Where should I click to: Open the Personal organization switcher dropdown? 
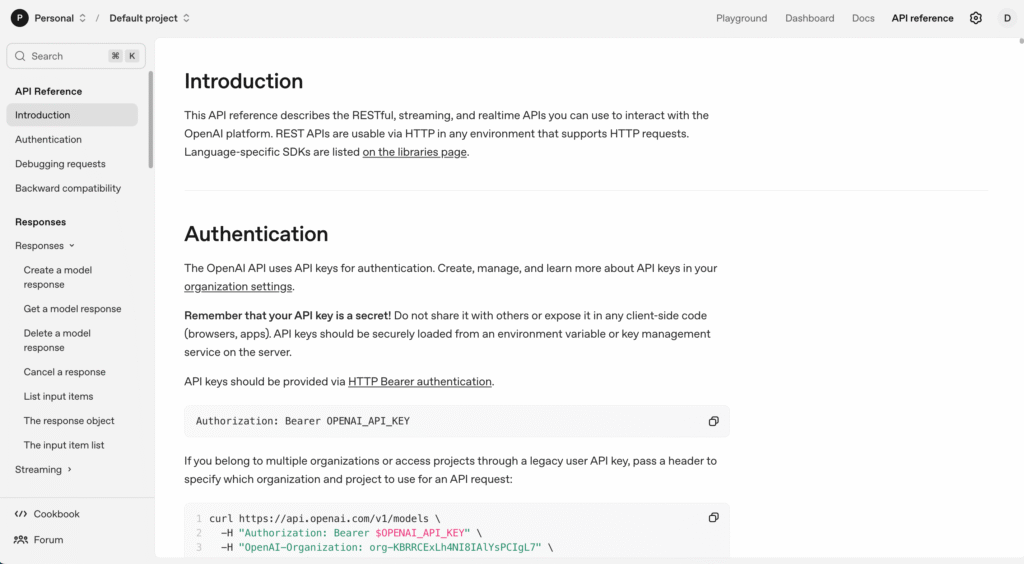click(x=82, y=18)
